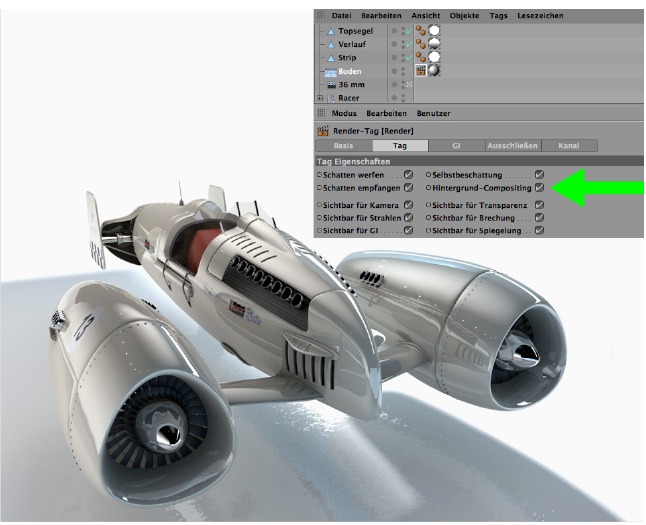Select the Strip object
The width and height of the screenshot is (646, 525).
click(347, 58)
